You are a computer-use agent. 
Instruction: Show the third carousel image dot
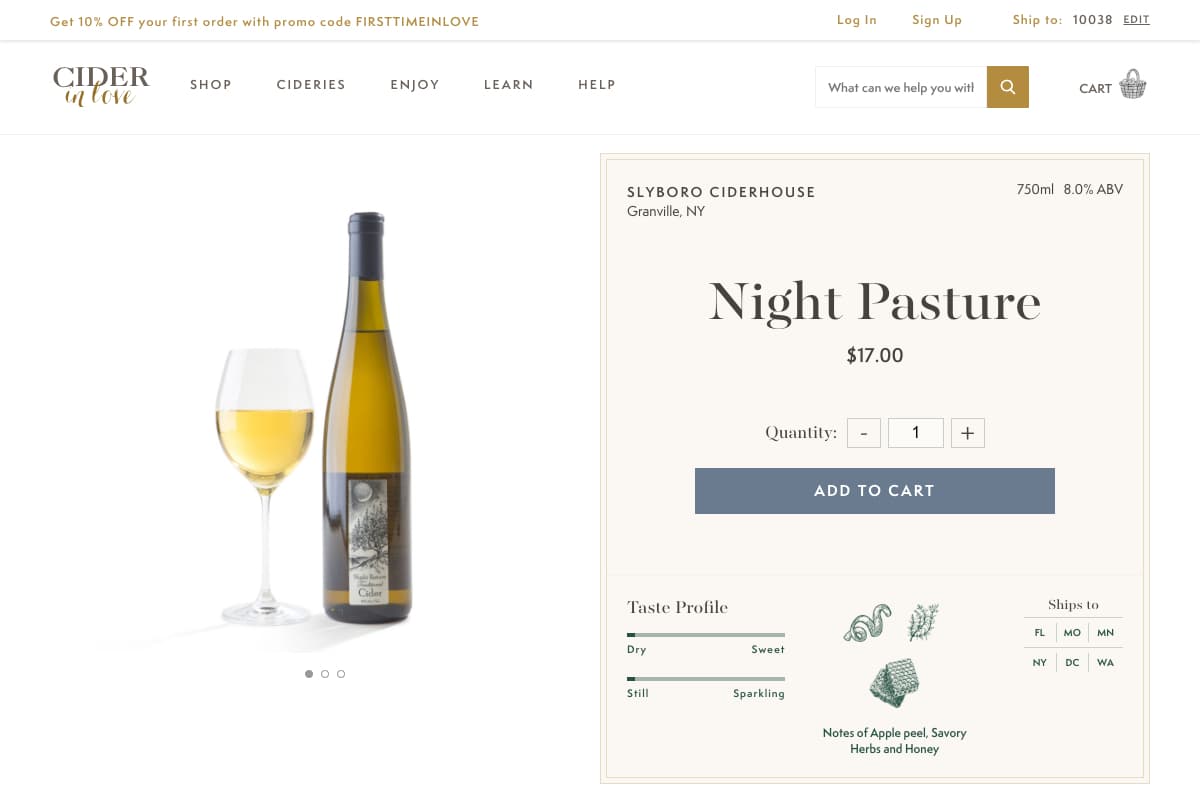(341, 674)
